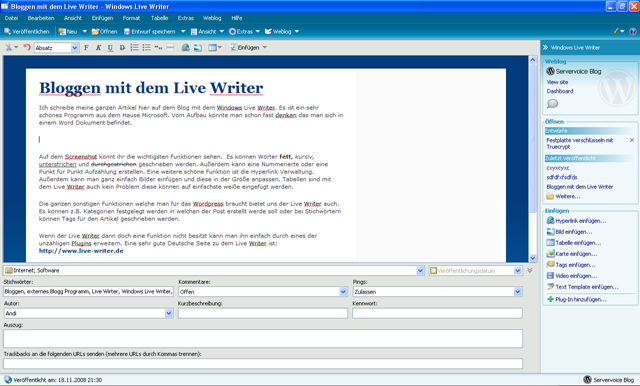Collapse the Windows Live Writer sidebar
The height and width of the screenshot is (386, 640).
545,48
